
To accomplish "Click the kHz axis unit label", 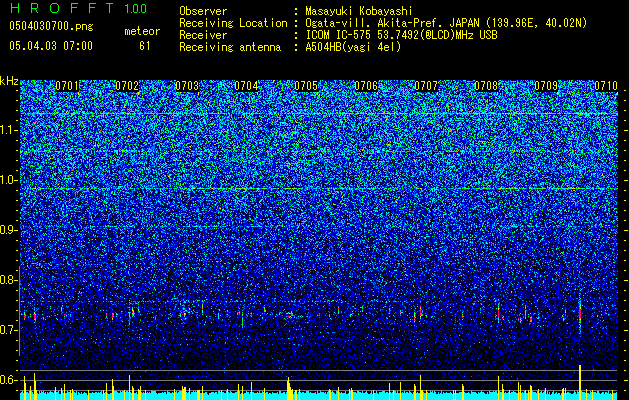I will point(9,81).
